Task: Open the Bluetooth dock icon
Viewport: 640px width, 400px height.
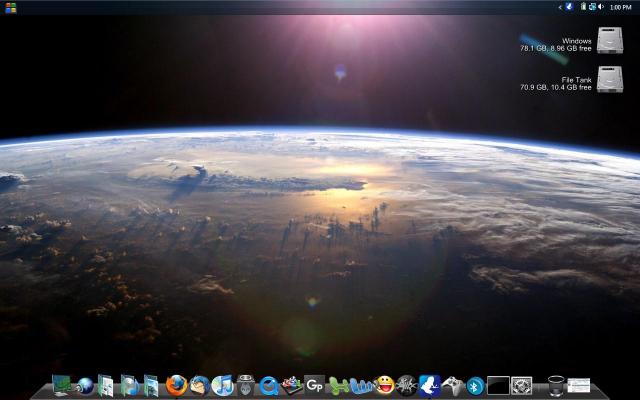Action: [476, 386]
